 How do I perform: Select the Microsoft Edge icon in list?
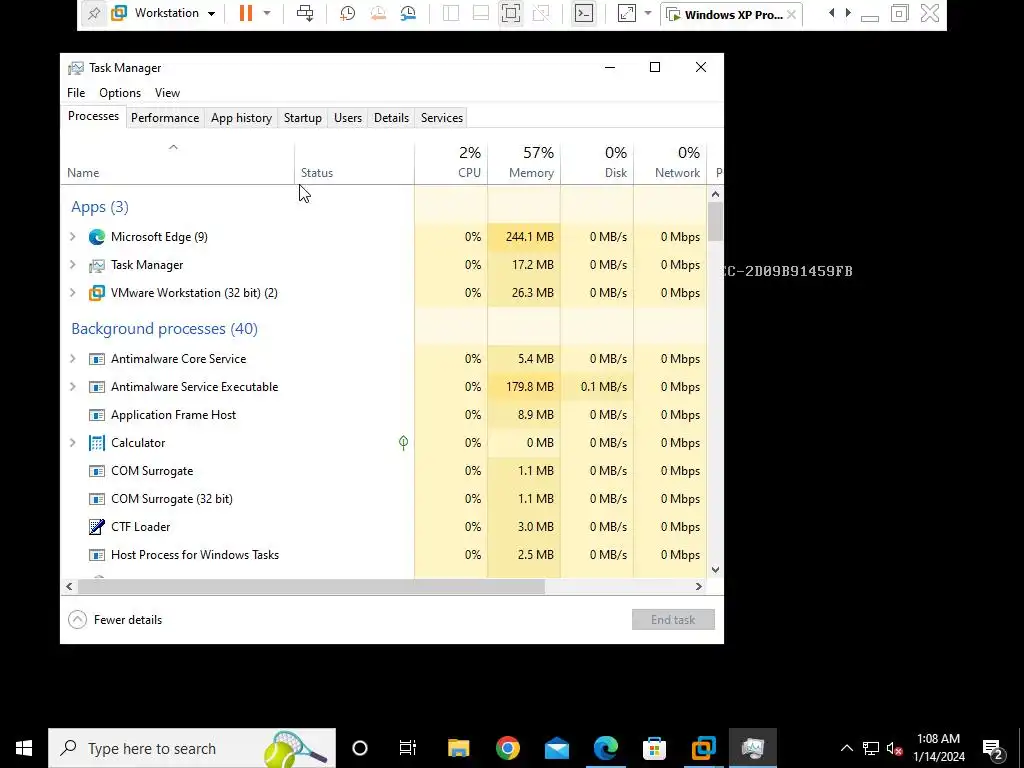[97, 236]
